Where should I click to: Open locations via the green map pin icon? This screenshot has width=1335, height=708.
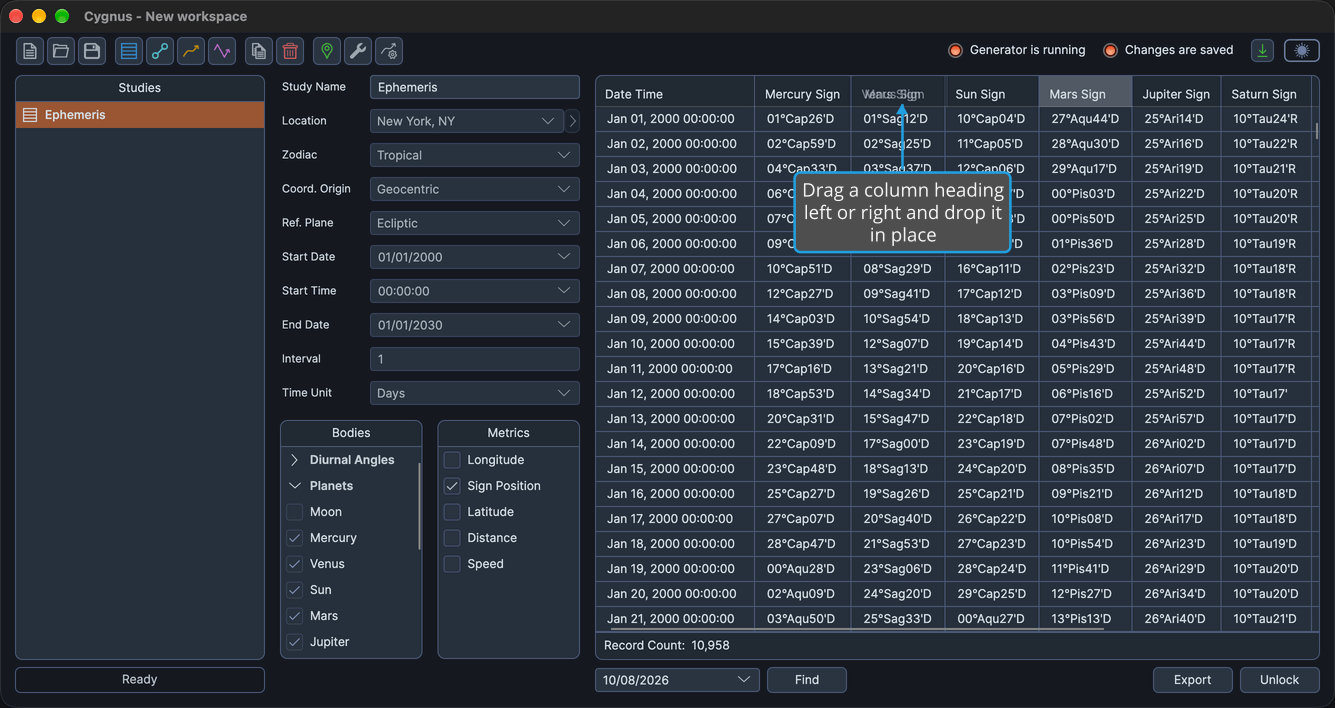click(327, 51)
